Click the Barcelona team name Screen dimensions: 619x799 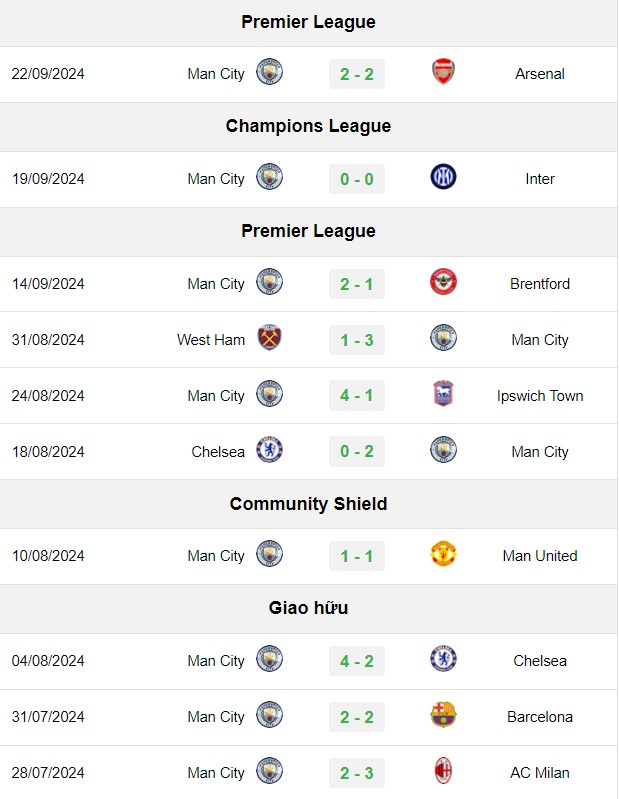pyautogui.click(x=540, y=717)
